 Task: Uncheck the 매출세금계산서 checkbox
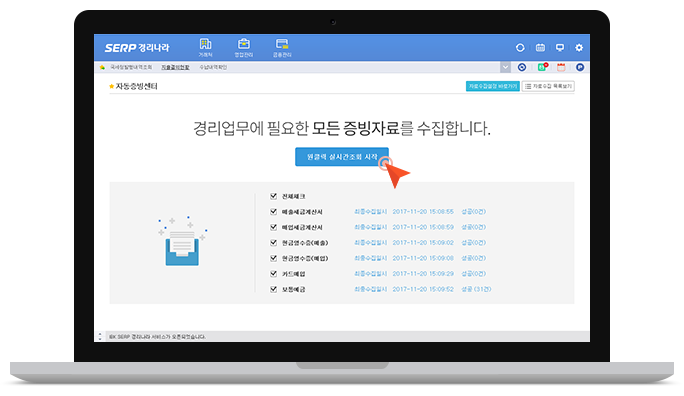274,212
